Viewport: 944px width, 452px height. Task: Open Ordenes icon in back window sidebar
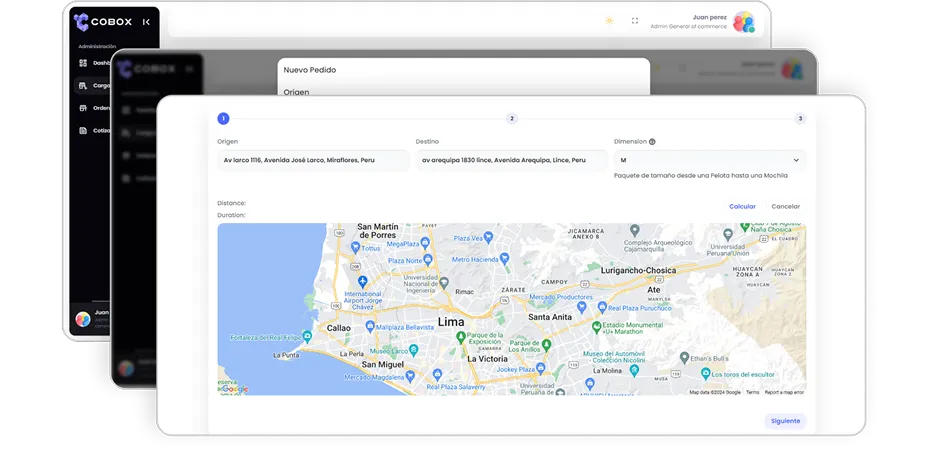tap(83, 108)
